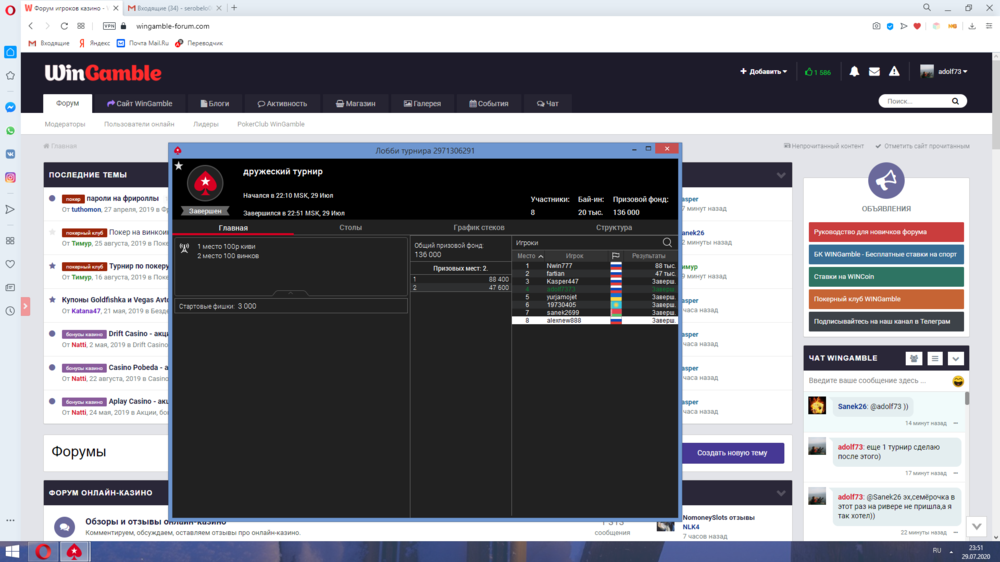Switch to the Структура tab in lobby
Image resolution: width=1000 pixels, height=562 pixels.
tap(614, 228)
